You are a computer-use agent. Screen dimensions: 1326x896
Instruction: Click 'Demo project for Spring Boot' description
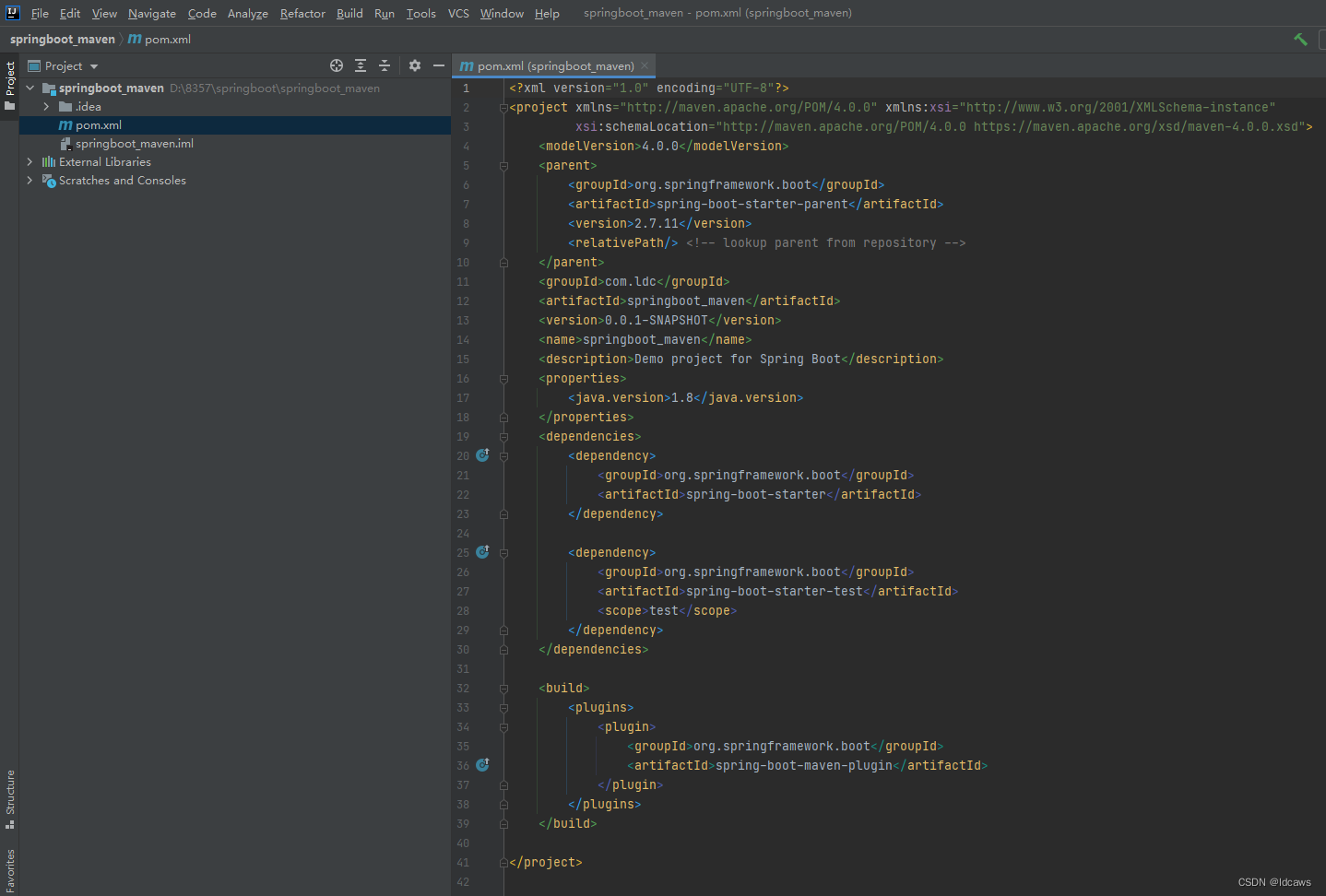click(738, 359)
